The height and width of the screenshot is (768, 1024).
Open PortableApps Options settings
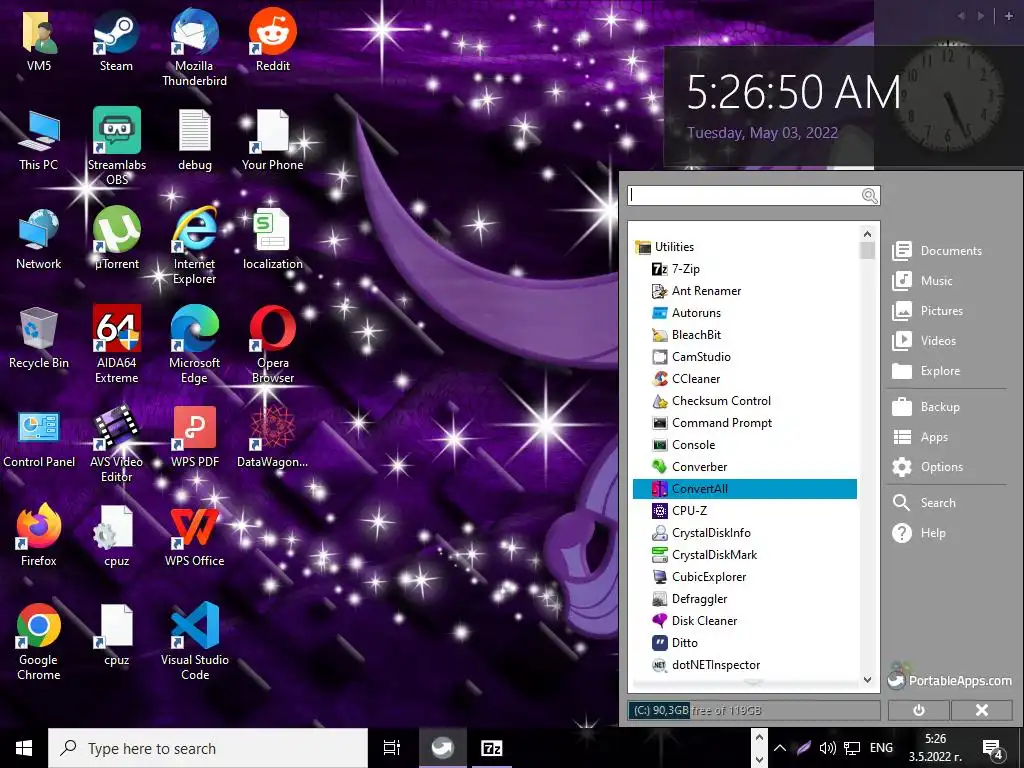click(x=927, y=467)
